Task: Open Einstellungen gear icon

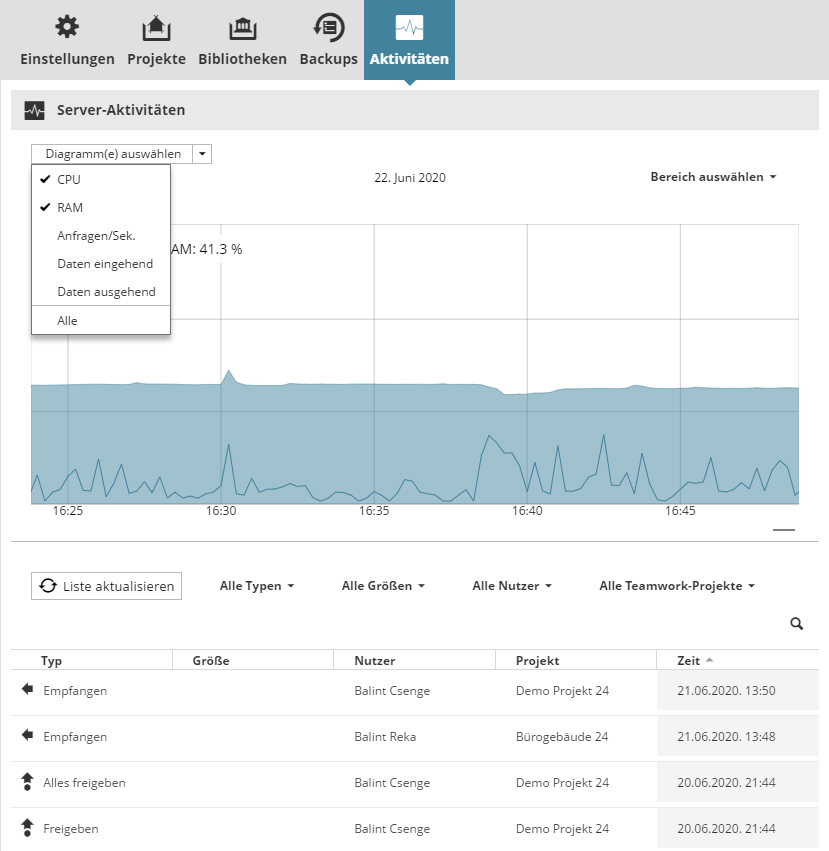Action: click(x=67, y=27)
